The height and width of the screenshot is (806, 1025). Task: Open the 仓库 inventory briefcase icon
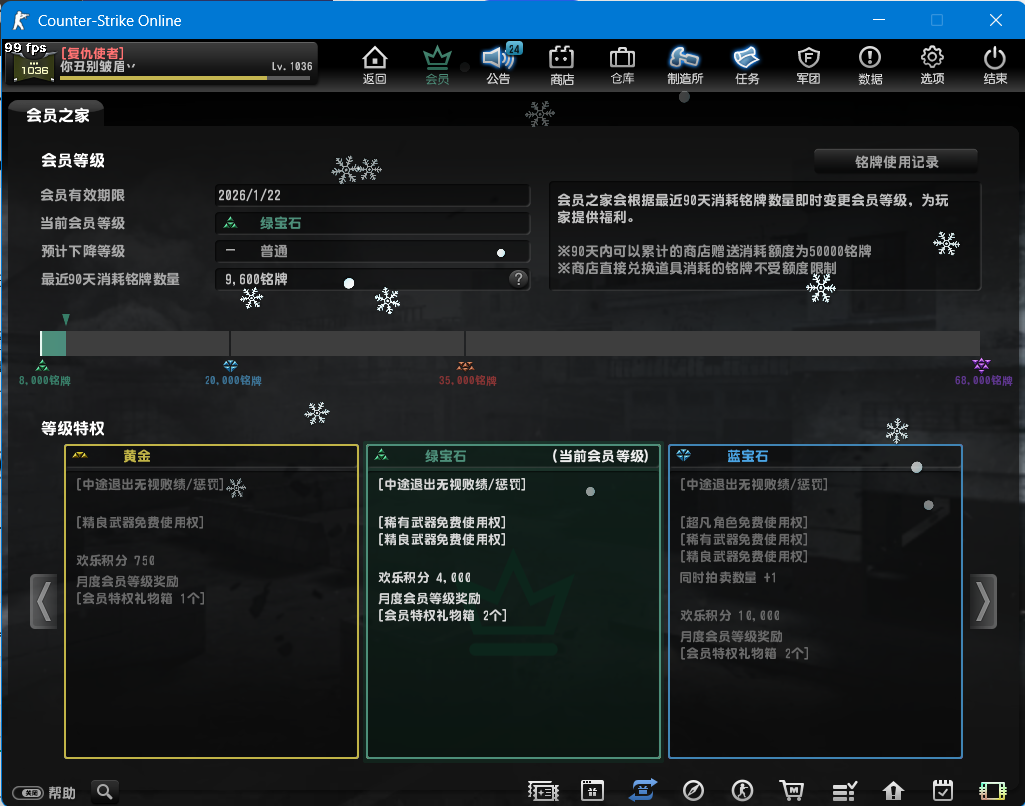(x=622, y=65)
